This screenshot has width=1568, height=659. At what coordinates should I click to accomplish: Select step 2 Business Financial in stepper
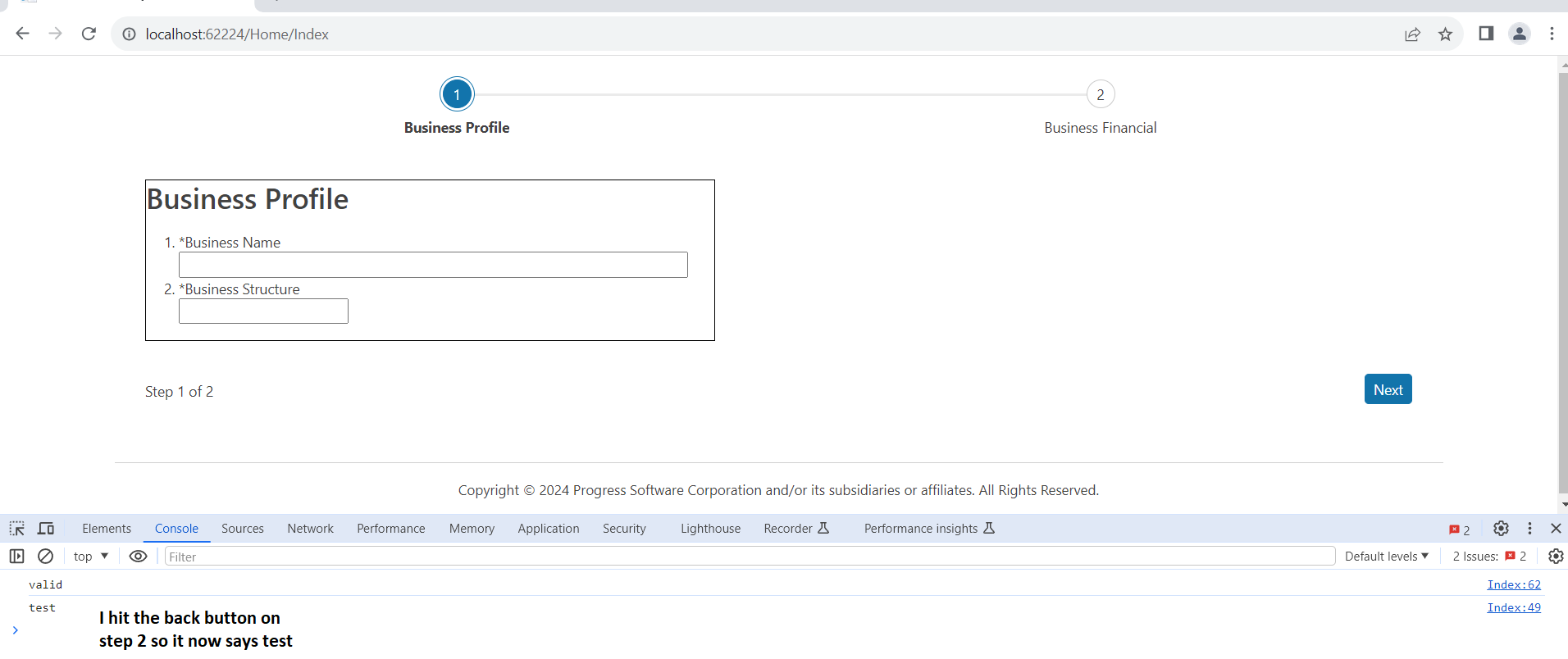1101,95
